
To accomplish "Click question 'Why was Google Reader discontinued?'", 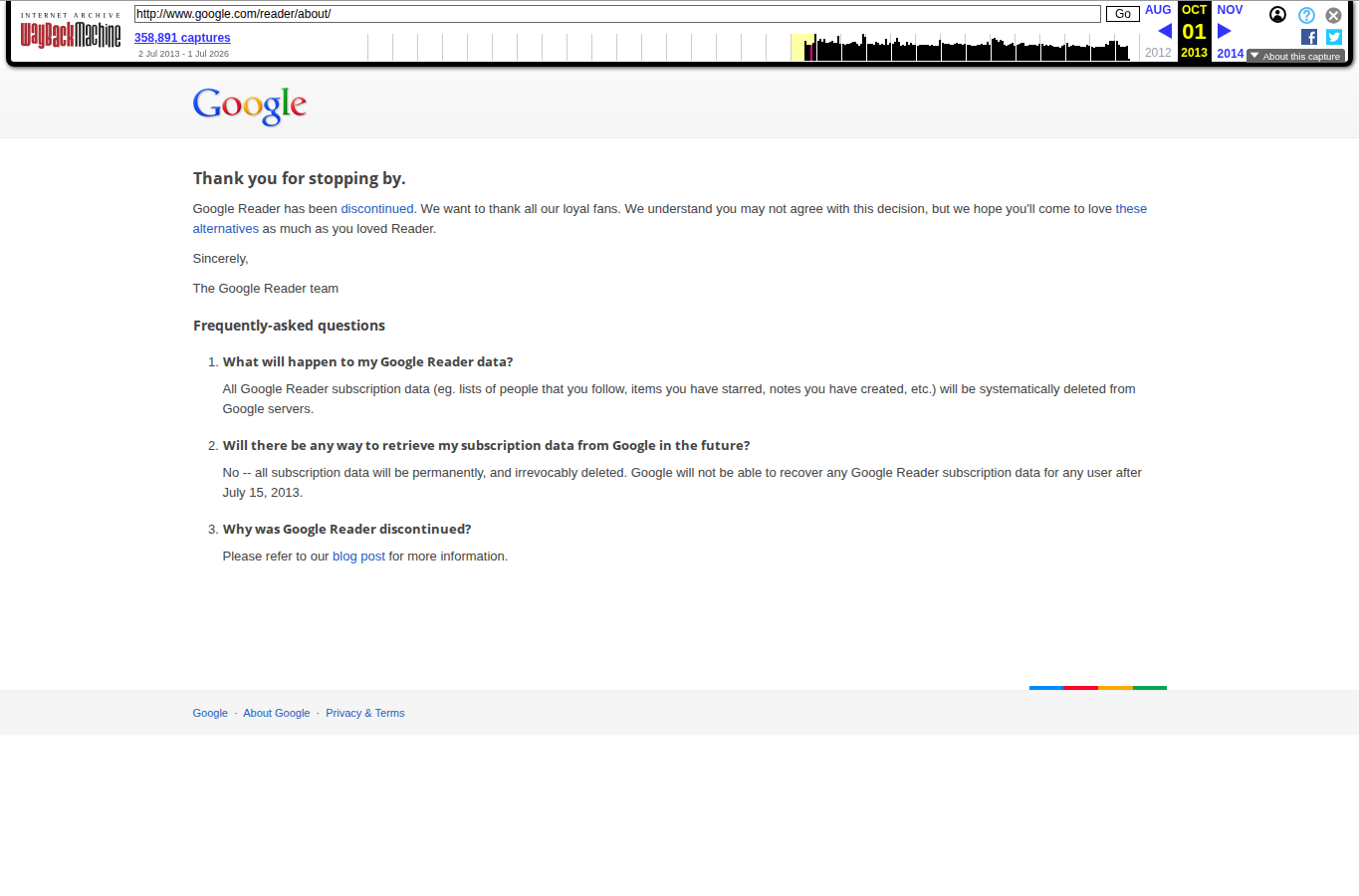I will pos(347,530).
